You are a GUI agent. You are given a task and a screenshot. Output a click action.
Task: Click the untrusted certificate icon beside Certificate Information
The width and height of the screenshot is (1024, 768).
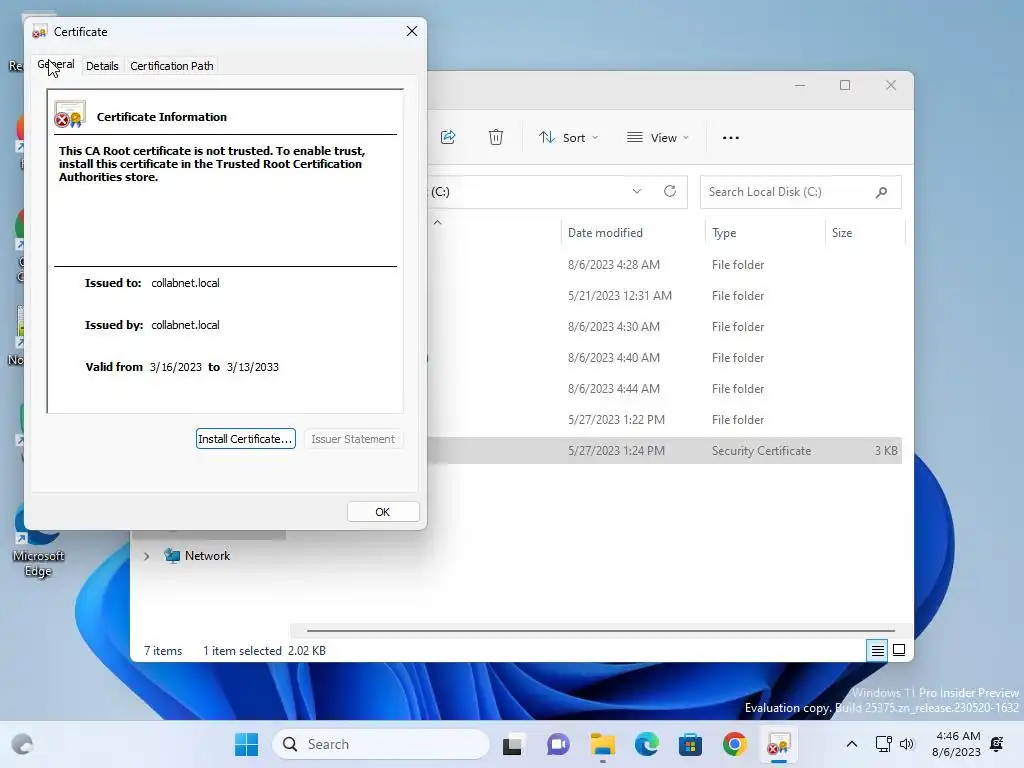(69, 114)
